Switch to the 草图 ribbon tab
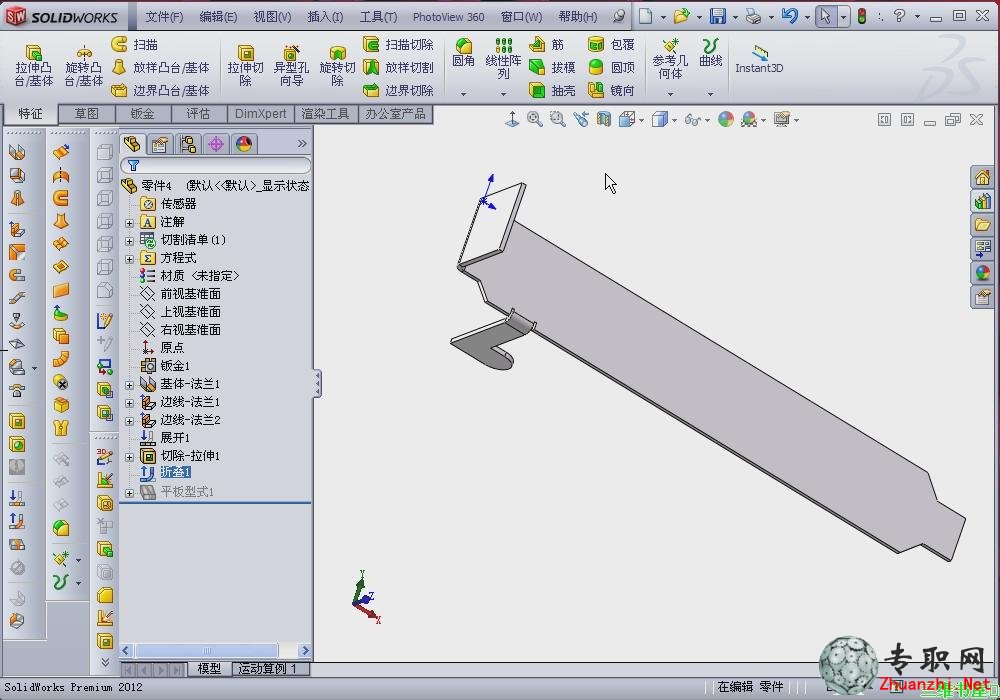Screen dimensions: 1000x700 [x=87, y=113]
